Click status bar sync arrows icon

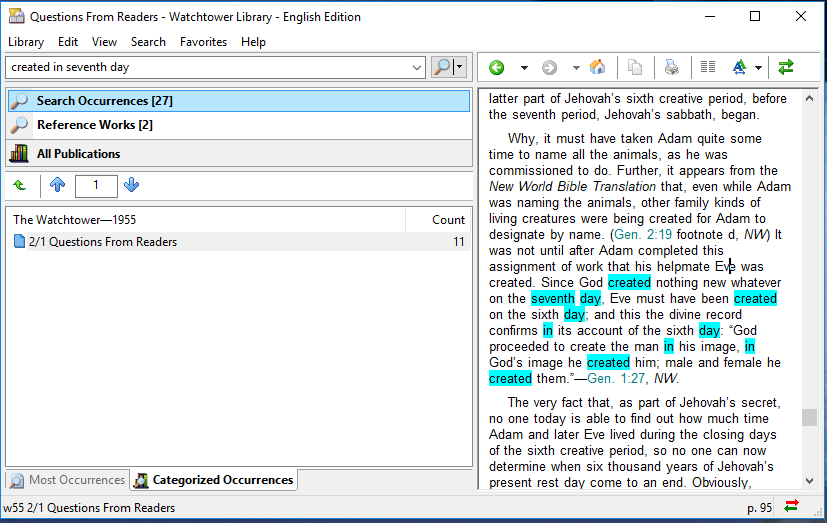[x=791, y=507]
